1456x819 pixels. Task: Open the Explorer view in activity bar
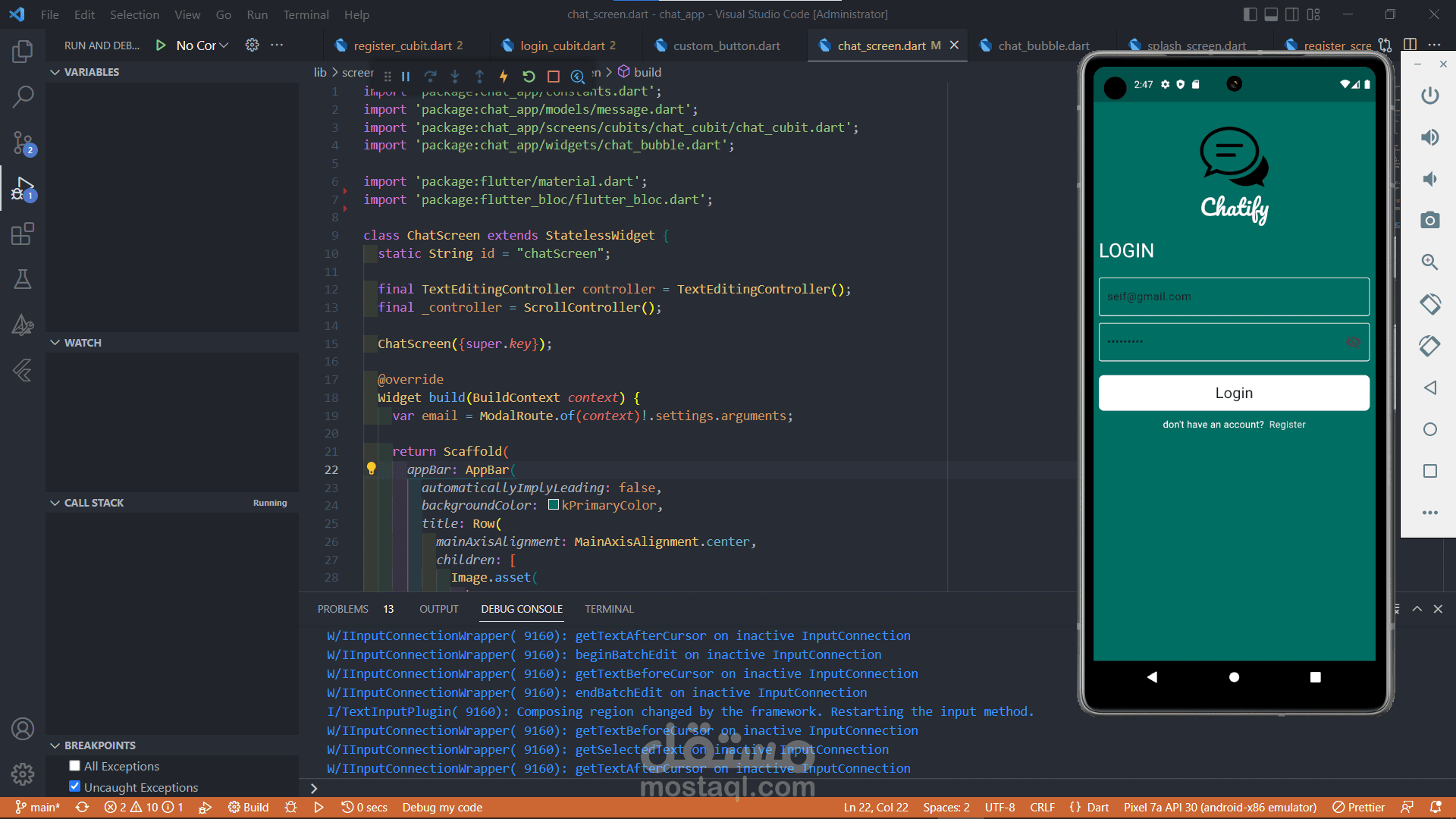coord(23,52)
